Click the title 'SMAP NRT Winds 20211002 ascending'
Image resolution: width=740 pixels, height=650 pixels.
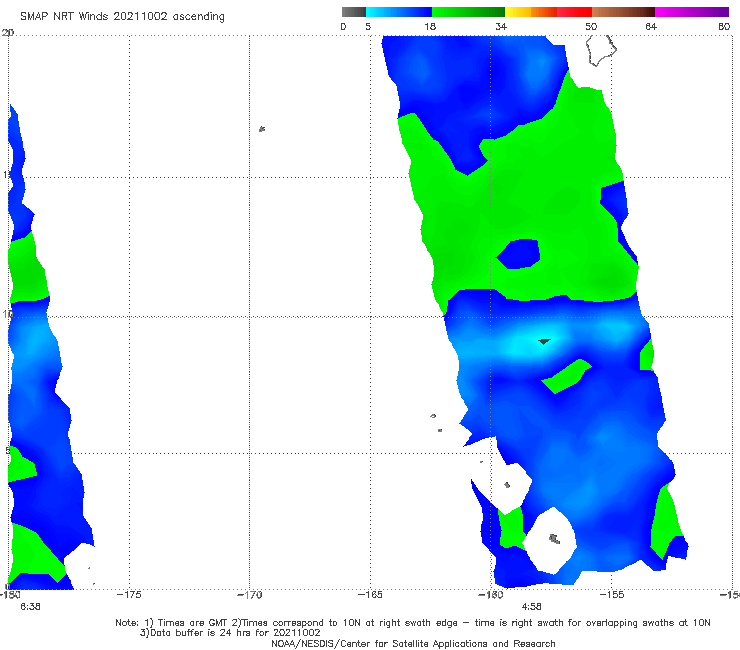pos(122,17)
